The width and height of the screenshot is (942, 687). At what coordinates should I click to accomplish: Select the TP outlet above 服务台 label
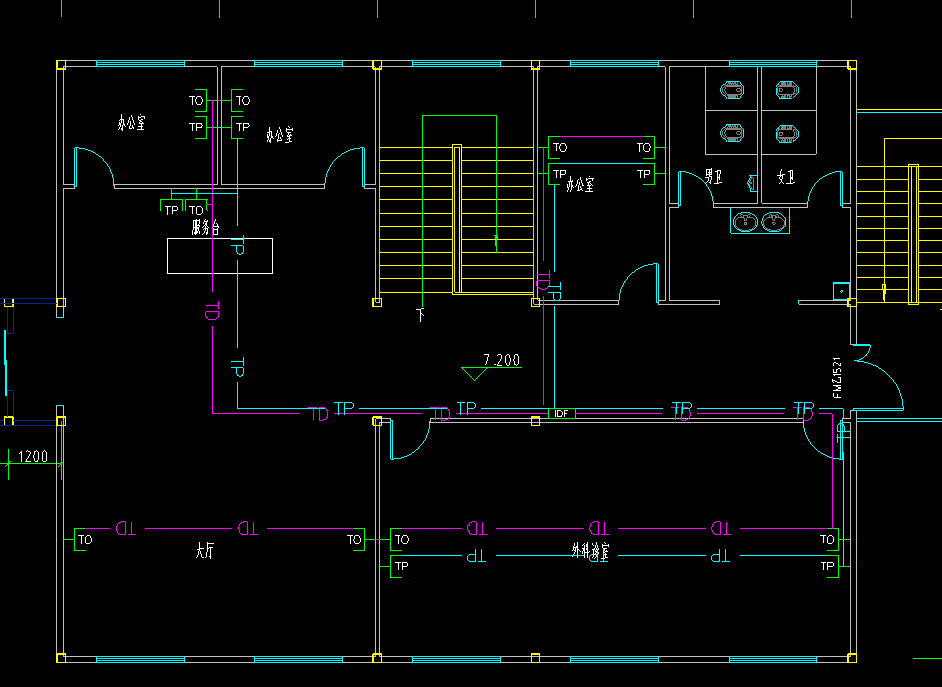[171, 207]
